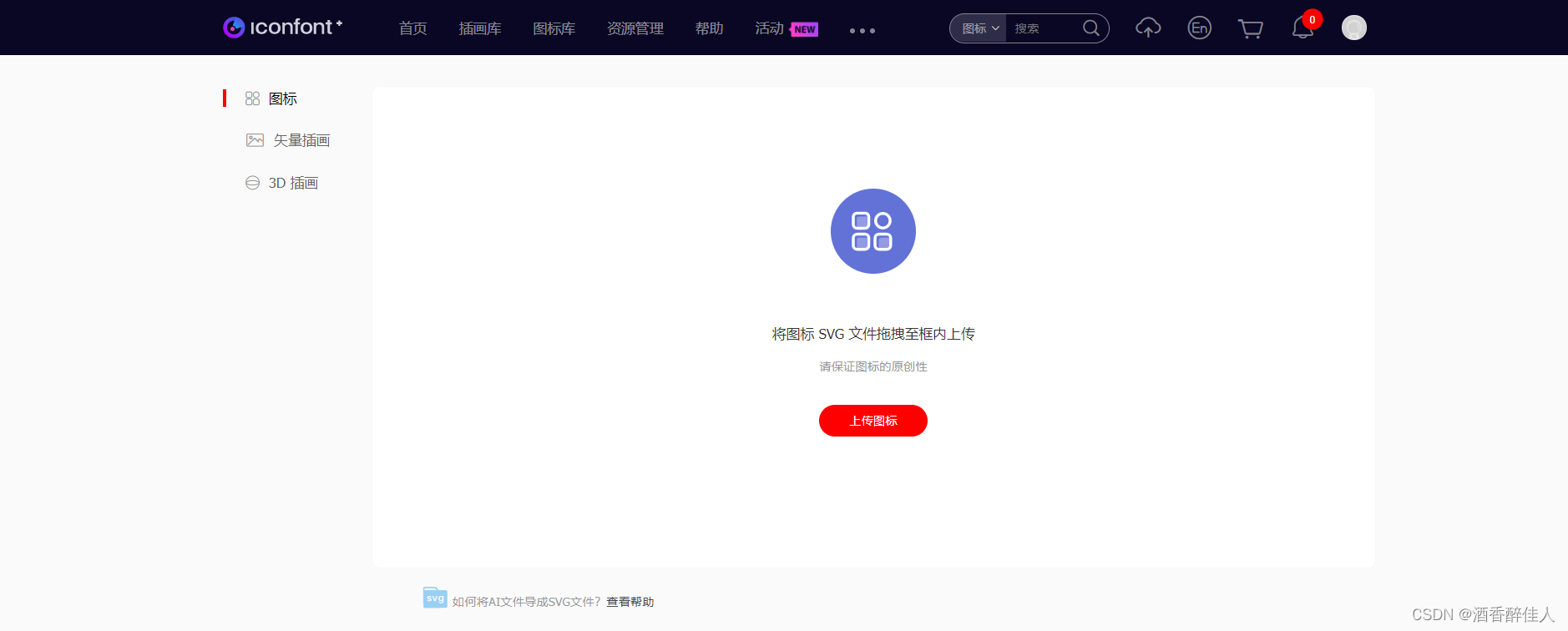Image resolution: width=1568 pixels, height=631 pixels.
Task: Open the shopping cart icon
Action: tap(1251, 28)
